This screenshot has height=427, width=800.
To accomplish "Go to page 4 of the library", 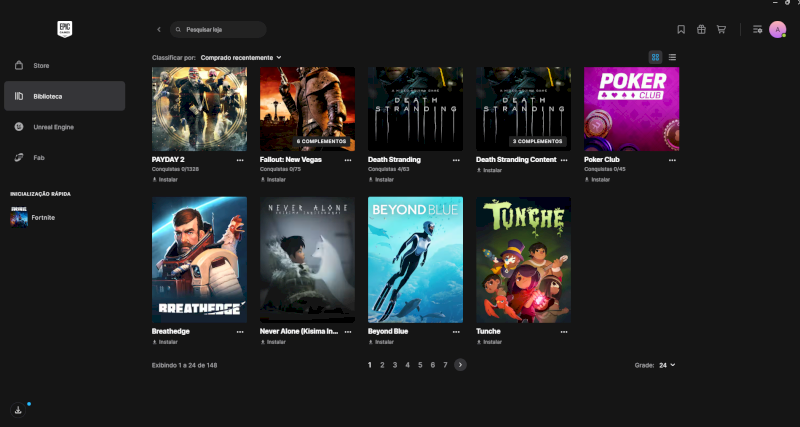I will tap(408, 365).
